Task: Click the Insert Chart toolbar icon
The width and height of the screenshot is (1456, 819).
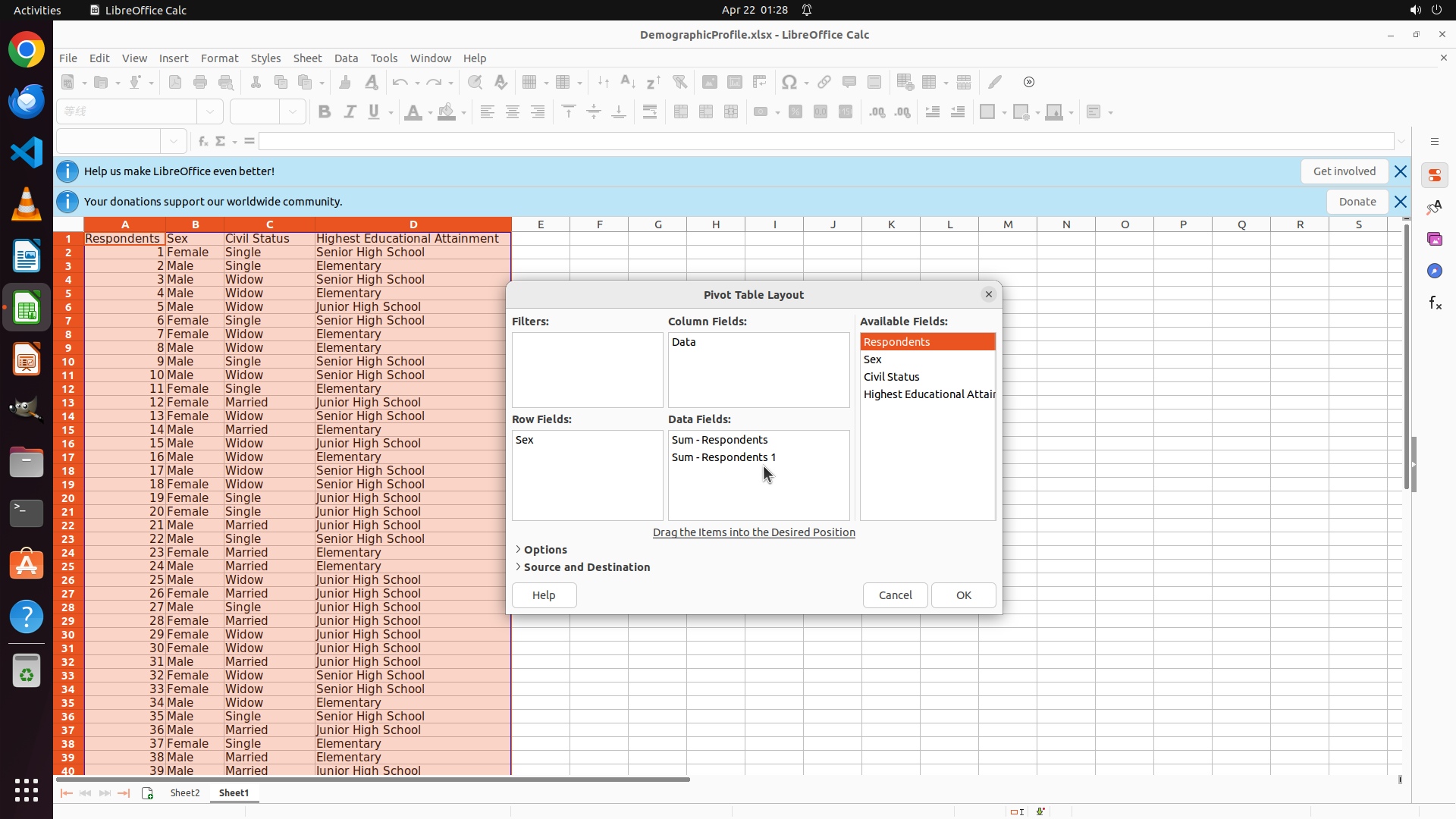Action: pos(735,82)
